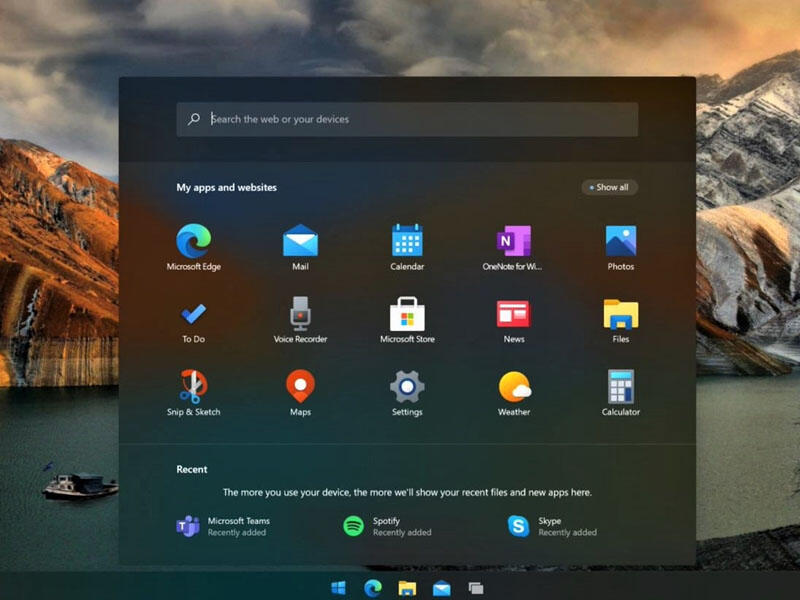
Task: Open the Files app in the grid
Action: pos(620,315)
